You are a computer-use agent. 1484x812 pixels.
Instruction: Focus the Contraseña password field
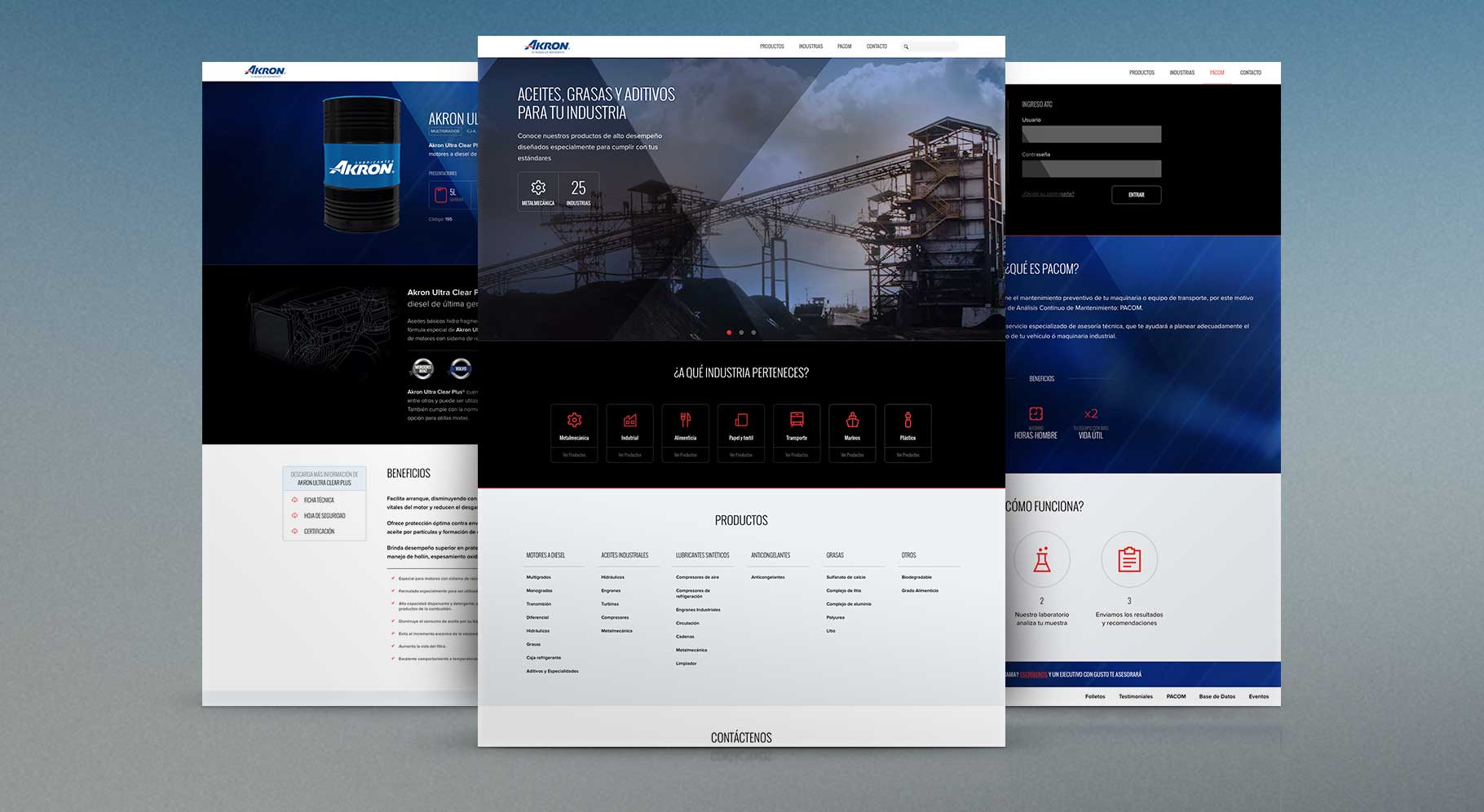(1091, 169)
